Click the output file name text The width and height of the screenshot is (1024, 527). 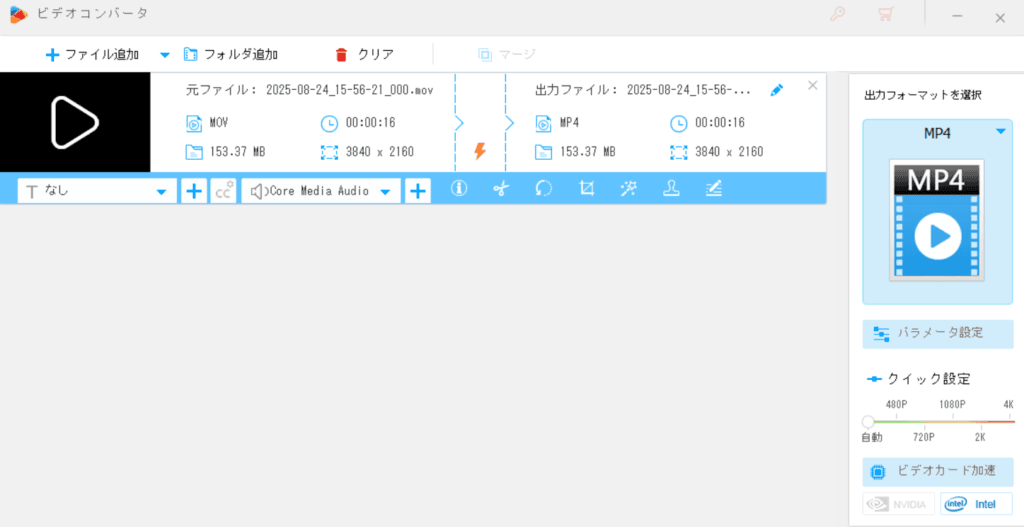tap(689, 90)
